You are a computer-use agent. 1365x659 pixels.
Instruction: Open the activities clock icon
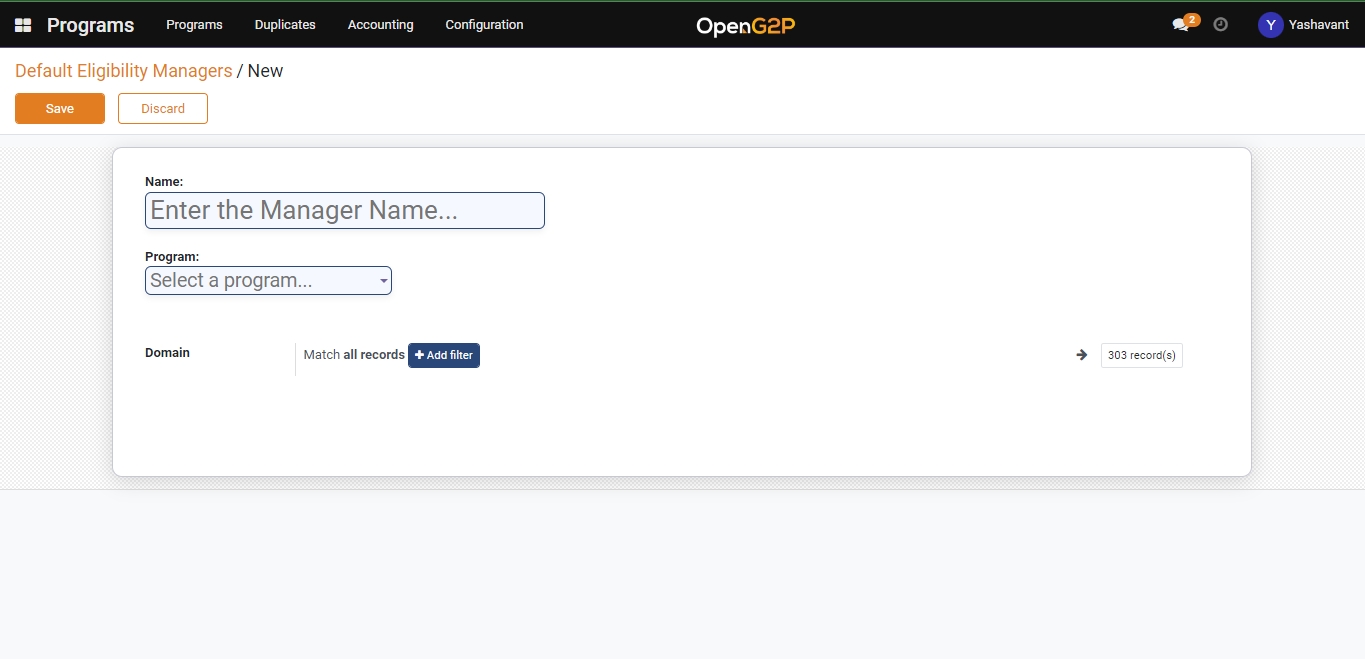pos(1220,25)
